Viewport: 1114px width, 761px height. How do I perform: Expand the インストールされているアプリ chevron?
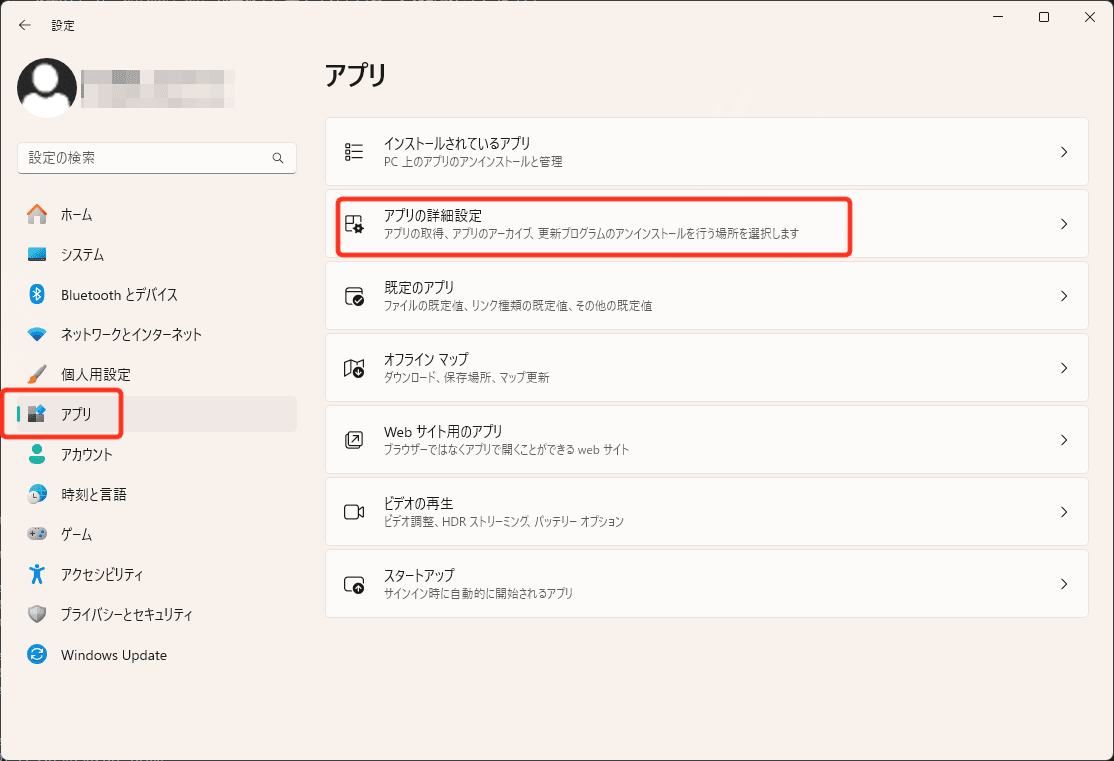click(1063, 151)
